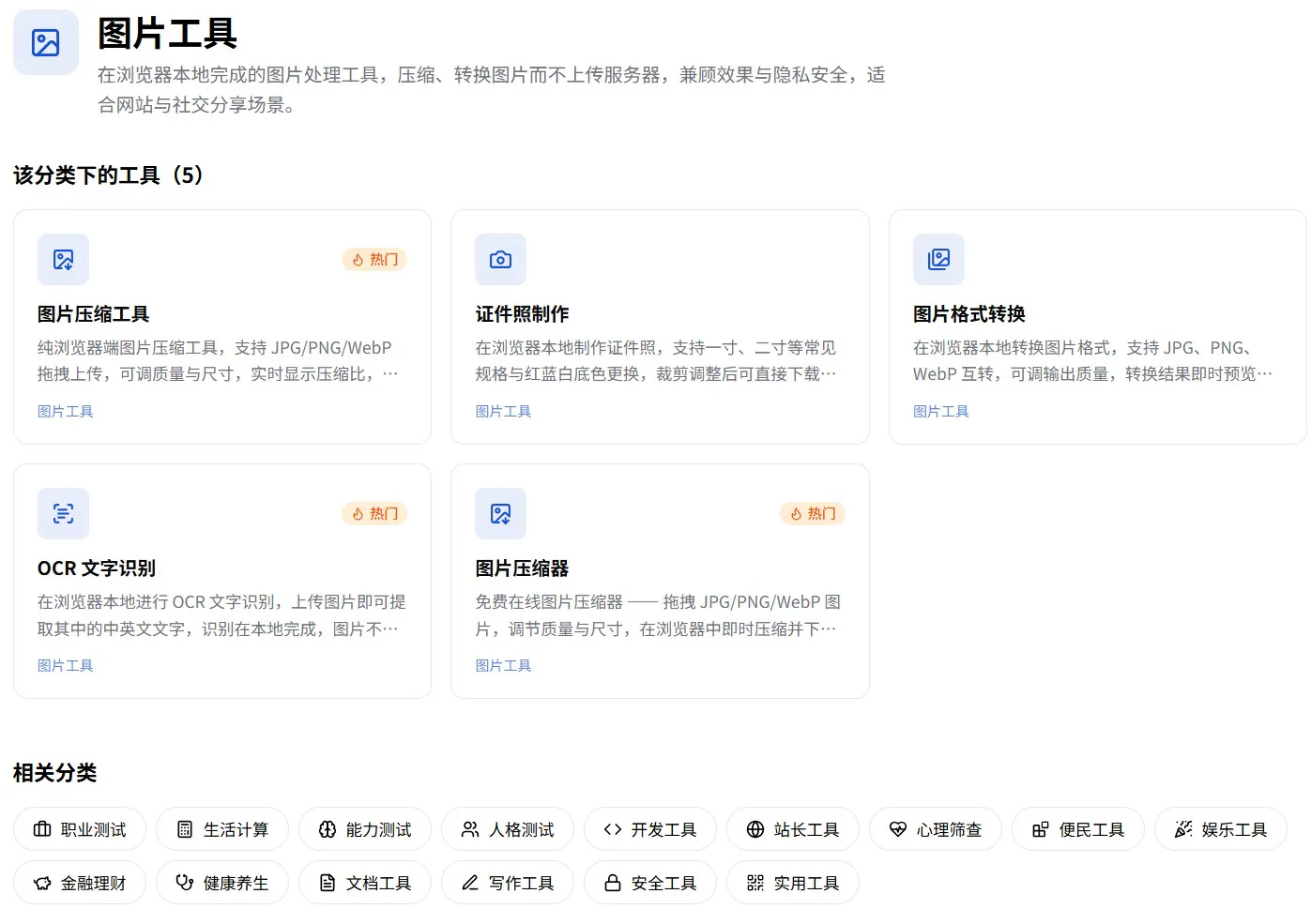
Task: Open the 图片压缩器 tool title
Action: pos(522,568)
